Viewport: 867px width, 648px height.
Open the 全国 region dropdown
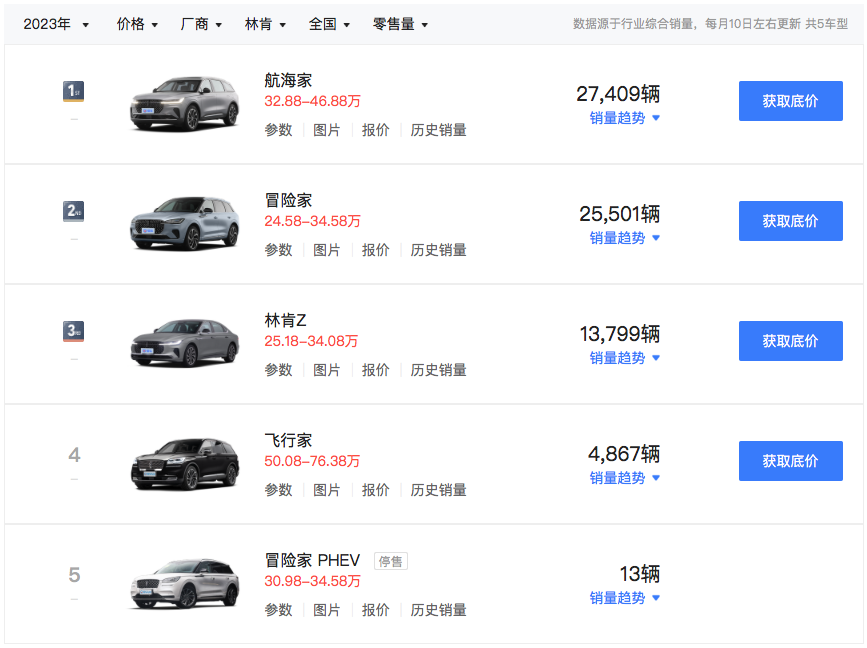pyautogui.click(x=329, y=24)
